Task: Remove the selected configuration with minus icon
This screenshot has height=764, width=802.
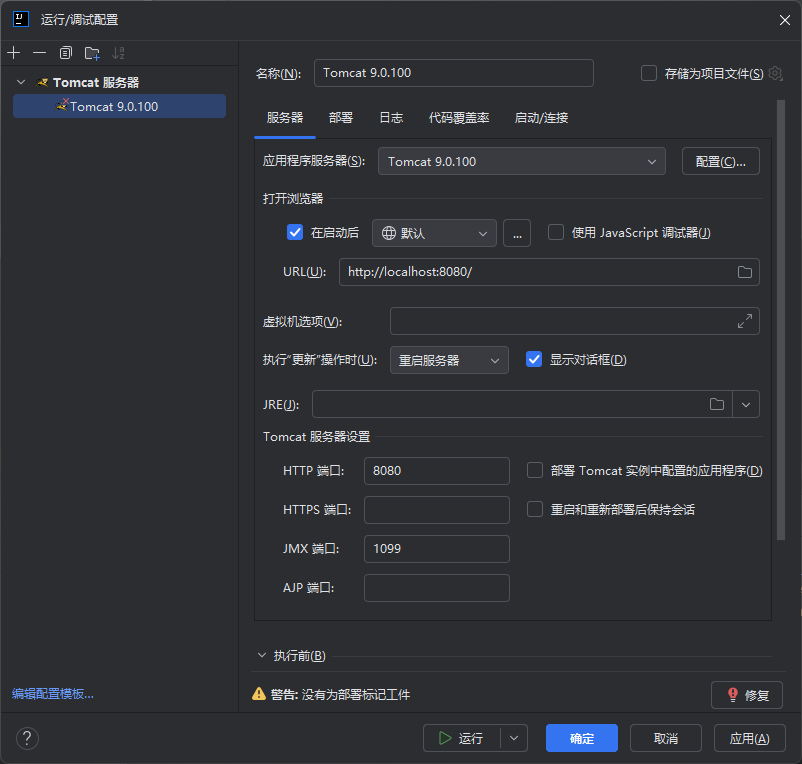Action: pyautogui.click(x=39, y=53)
